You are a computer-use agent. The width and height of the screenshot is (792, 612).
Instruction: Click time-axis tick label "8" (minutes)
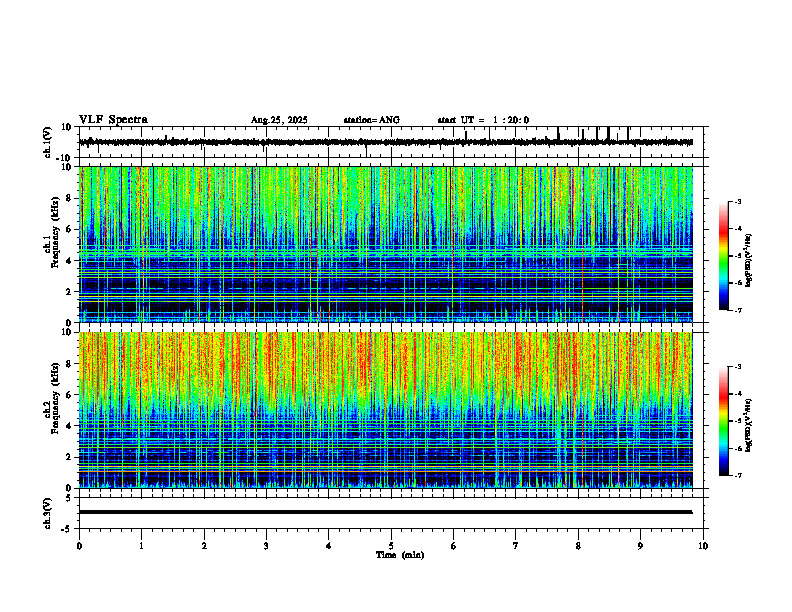pos(578,546)
